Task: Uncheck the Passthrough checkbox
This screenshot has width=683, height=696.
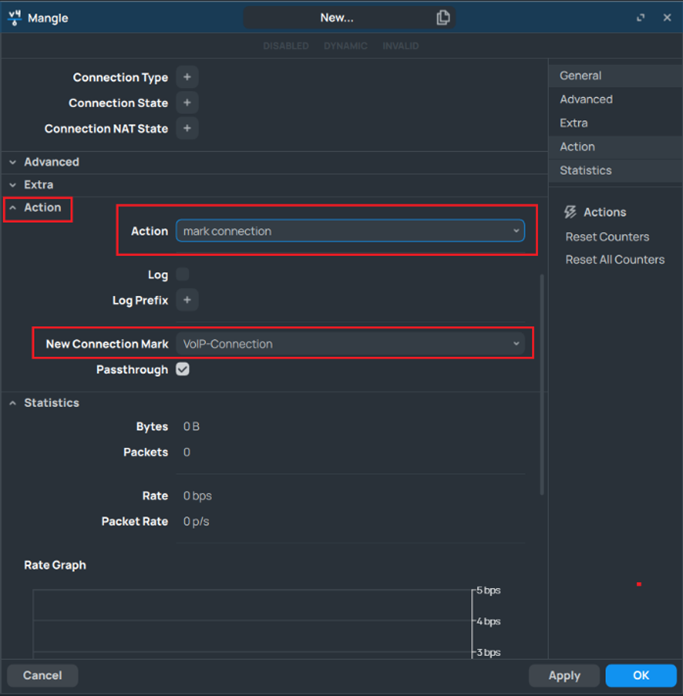Action: 183,369
